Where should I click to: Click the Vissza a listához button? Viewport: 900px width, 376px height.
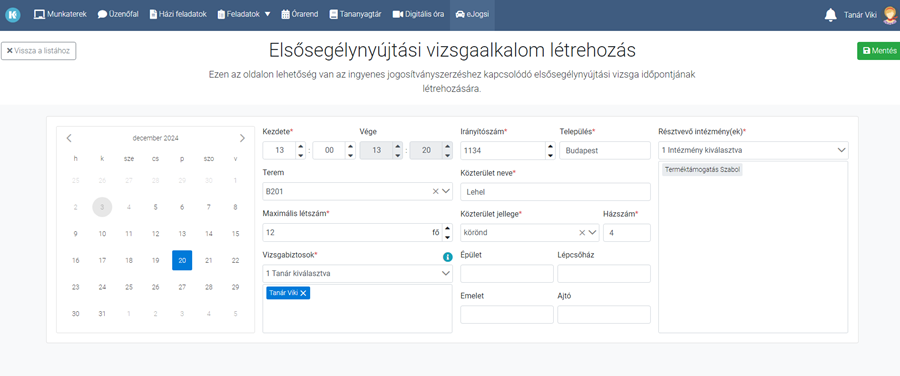38,51
